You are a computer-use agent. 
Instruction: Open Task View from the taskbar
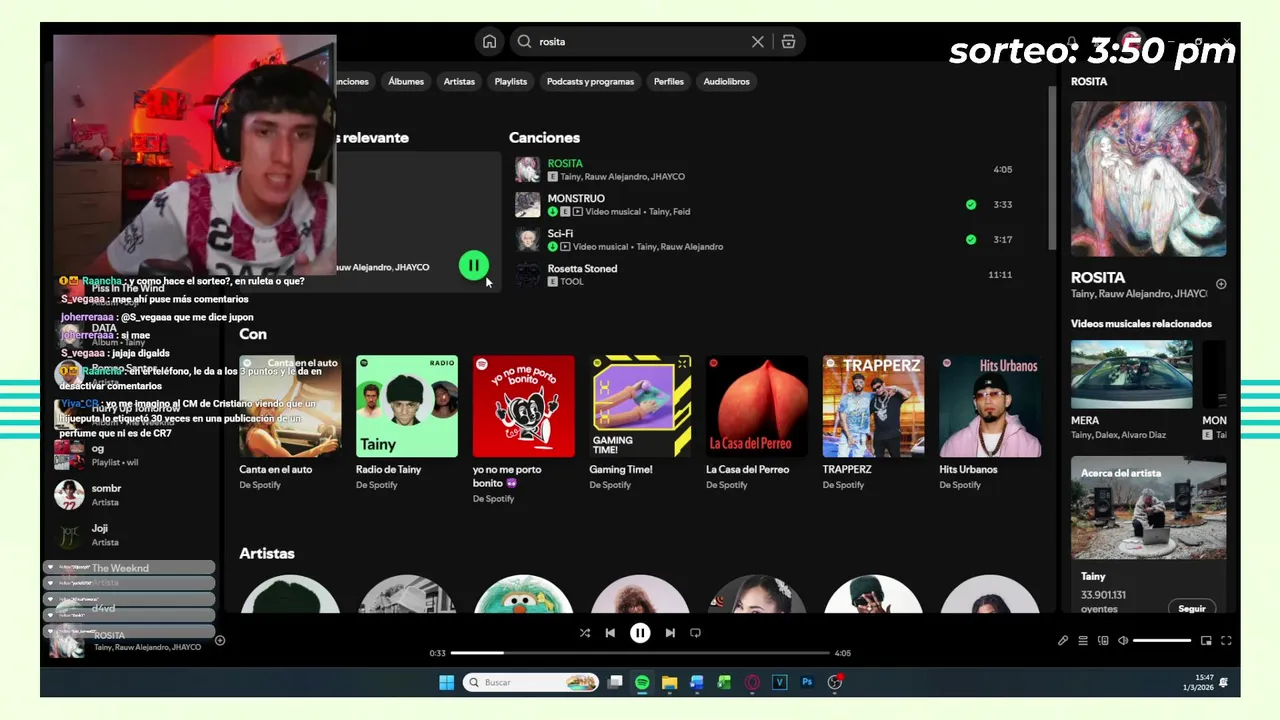click(x=615, y=682)
